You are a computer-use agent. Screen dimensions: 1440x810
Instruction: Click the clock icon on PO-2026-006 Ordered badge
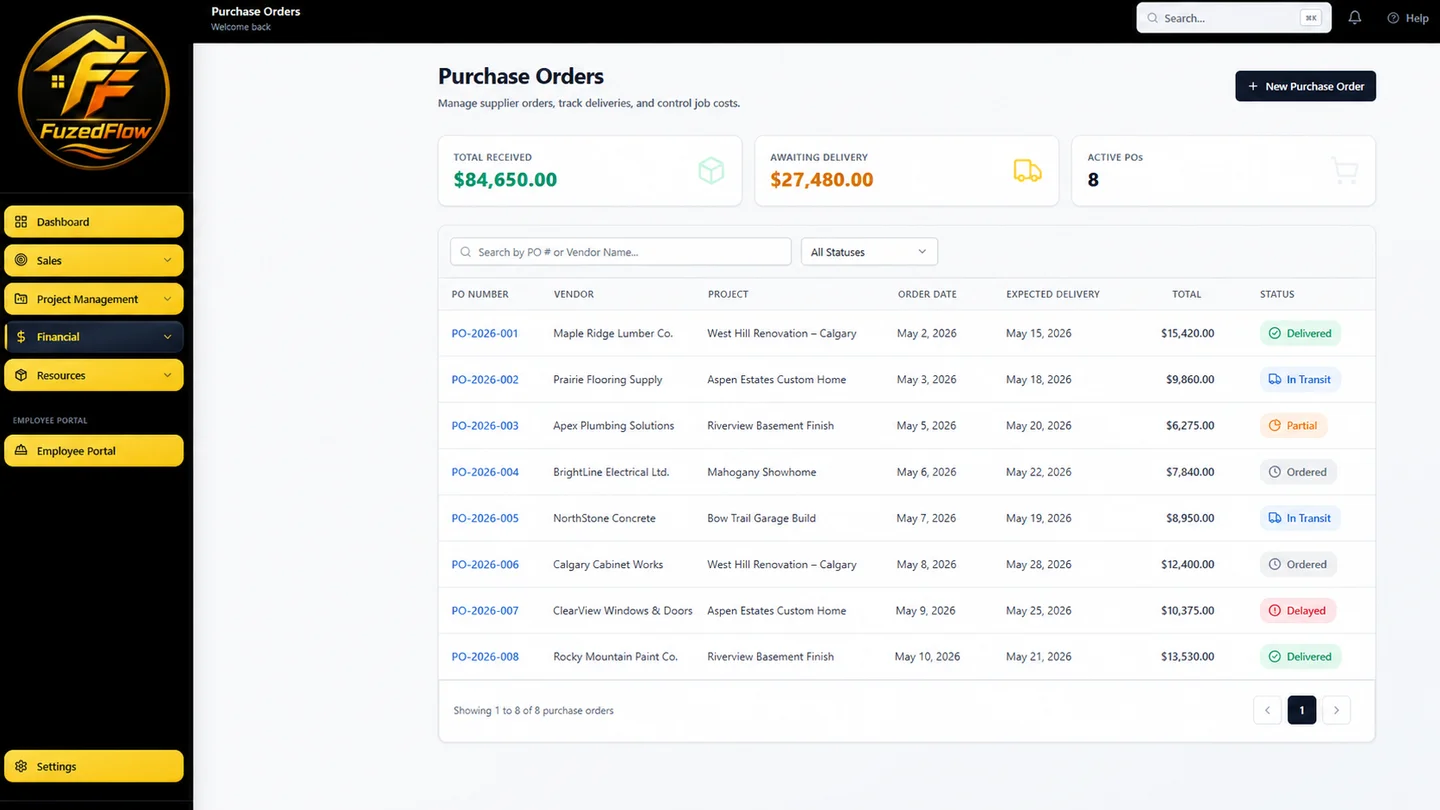(1275, 565)
